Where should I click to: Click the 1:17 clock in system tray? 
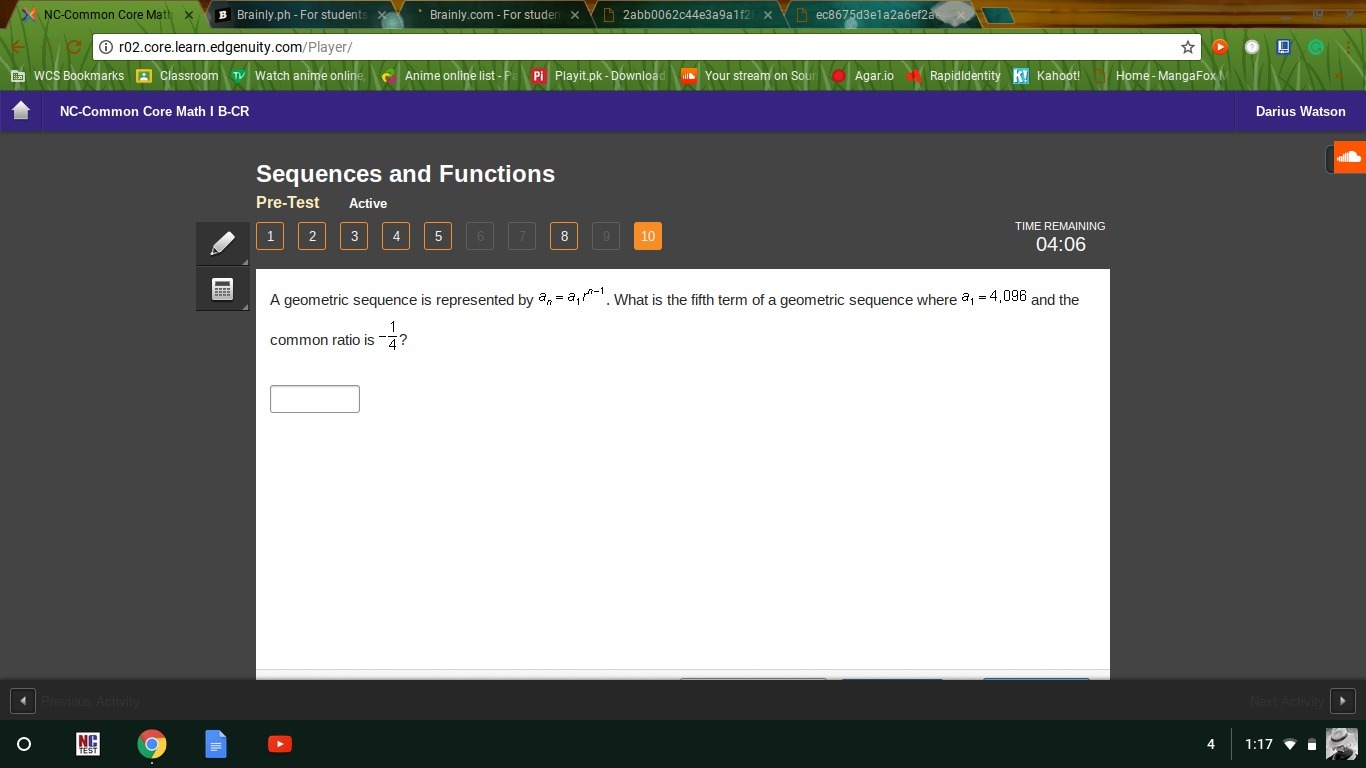(1259, 744)
